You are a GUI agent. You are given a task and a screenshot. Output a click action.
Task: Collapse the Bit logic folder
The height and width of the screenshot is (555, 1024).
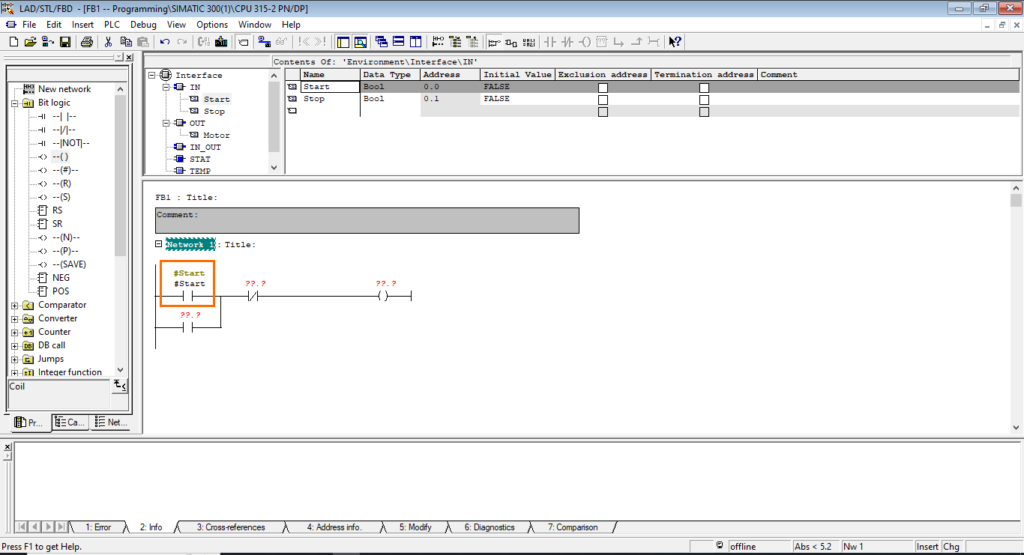point(14,103)
